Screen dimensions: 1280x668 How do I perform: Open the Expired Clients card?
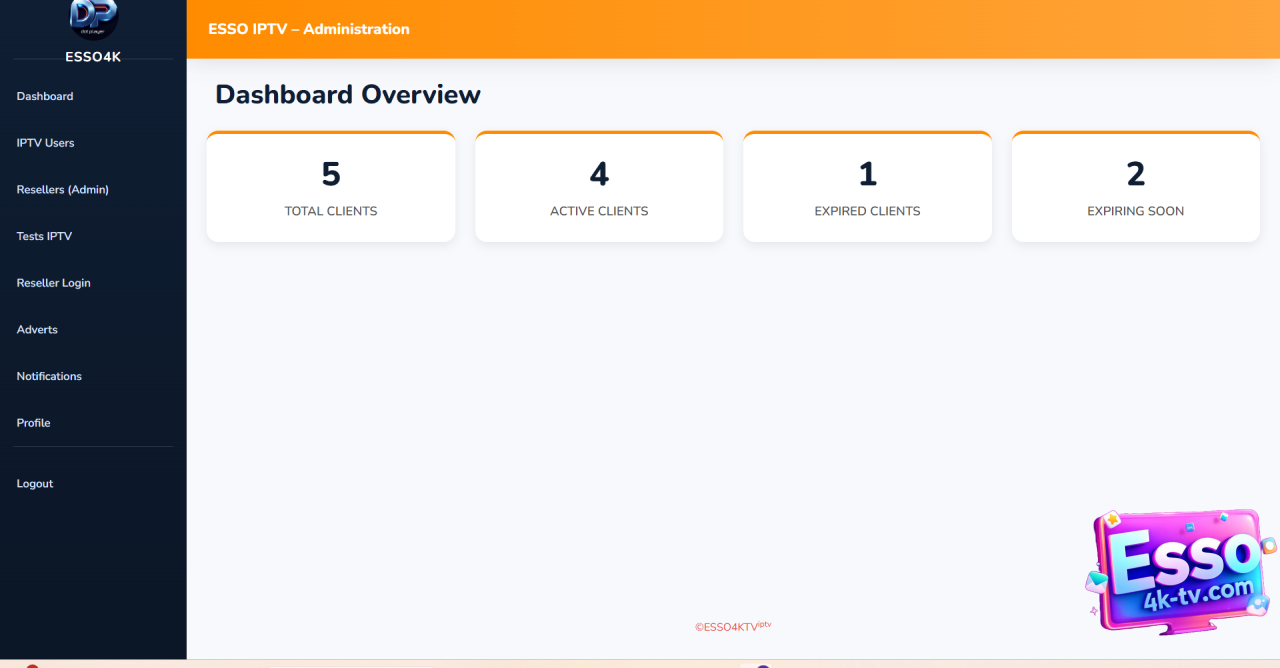coord(867,188)
